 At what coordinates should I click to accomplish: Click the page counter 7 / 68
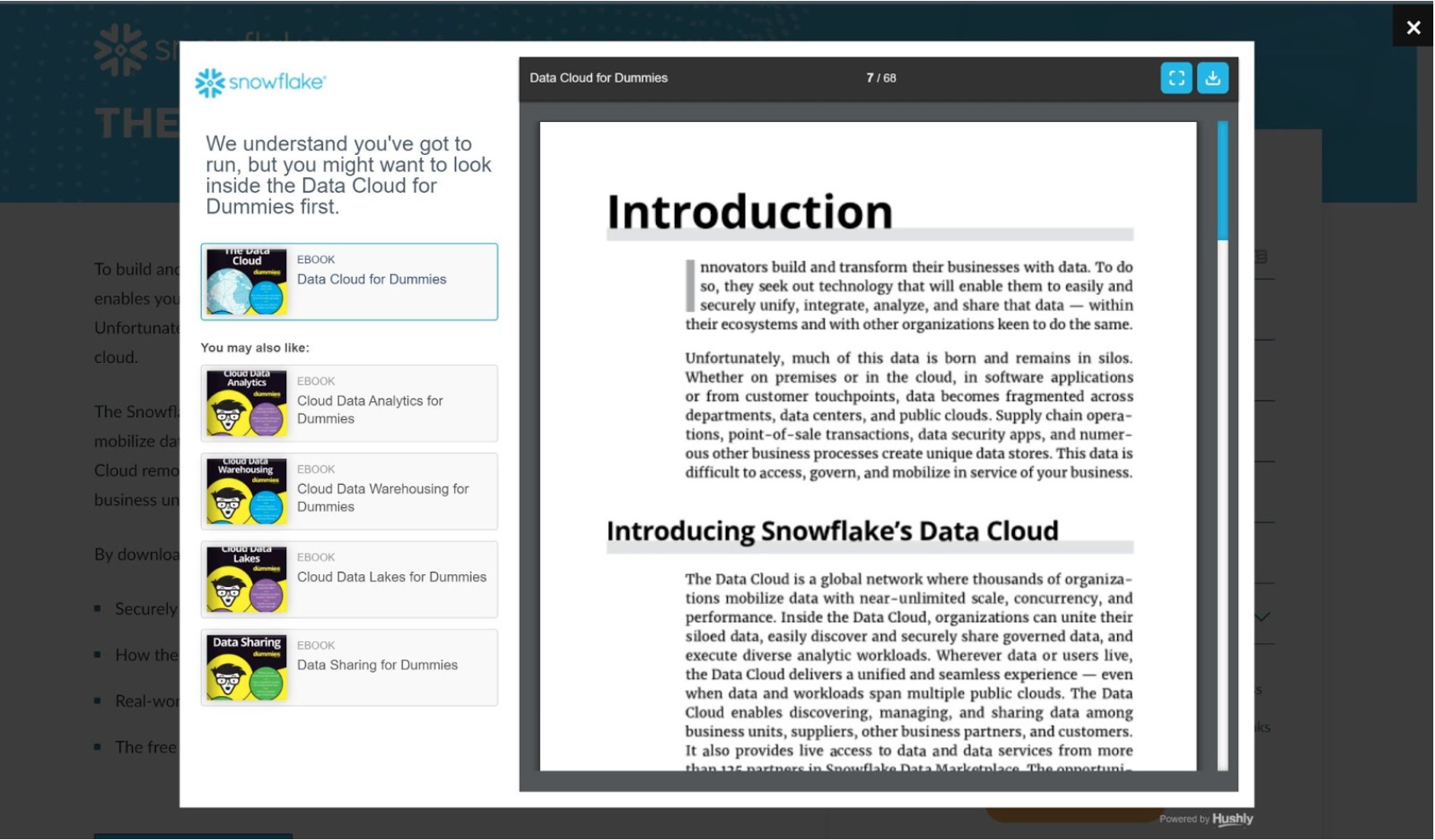881,78
